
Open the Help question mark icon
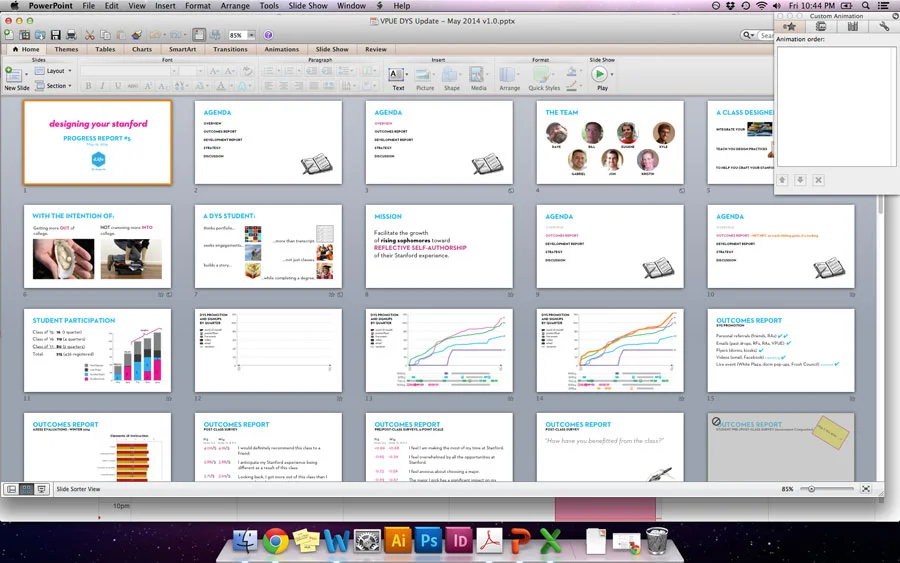click(268, 35)
